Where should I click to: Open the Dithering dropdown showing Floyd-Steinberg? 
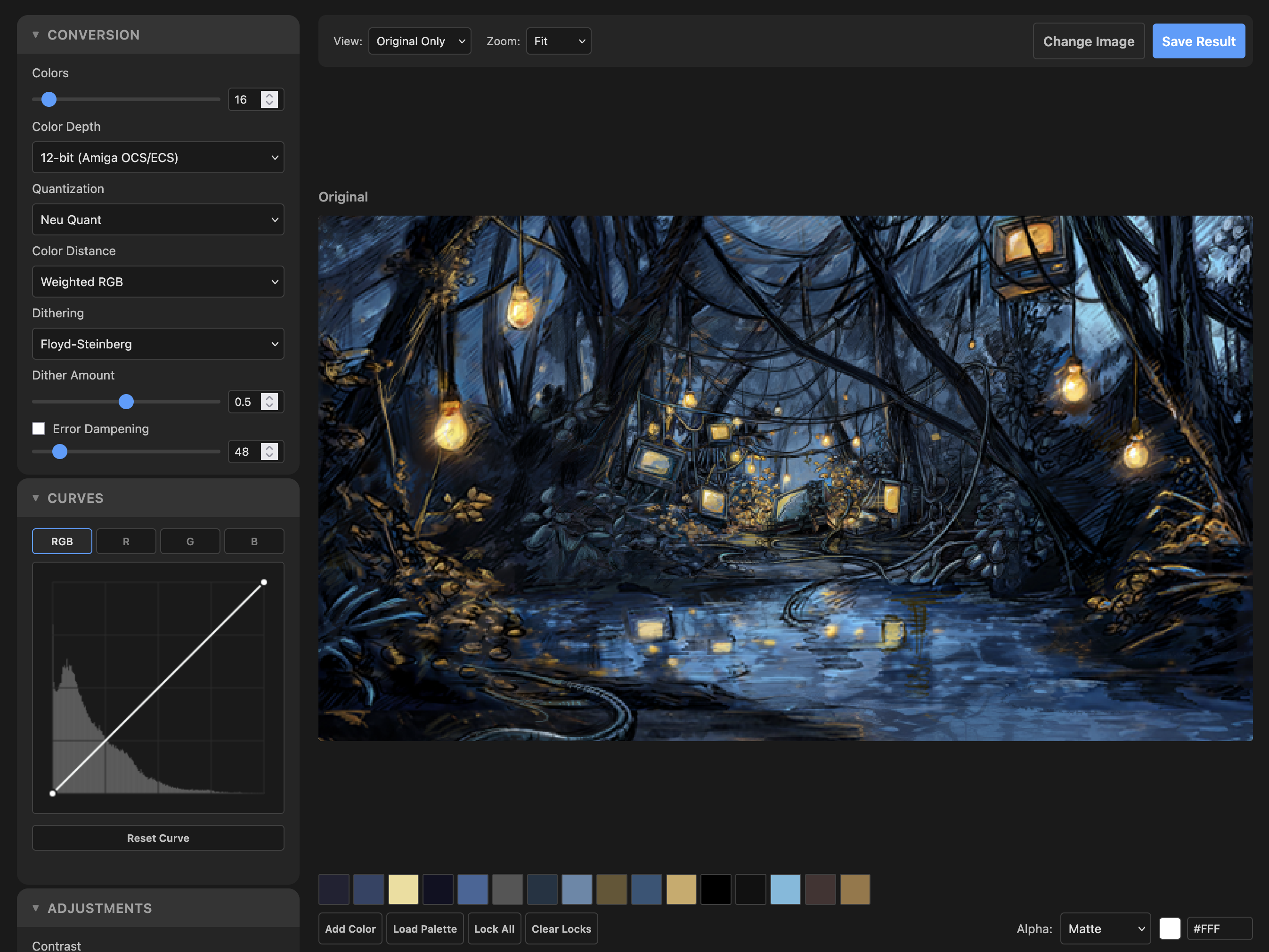coord(158,344)
